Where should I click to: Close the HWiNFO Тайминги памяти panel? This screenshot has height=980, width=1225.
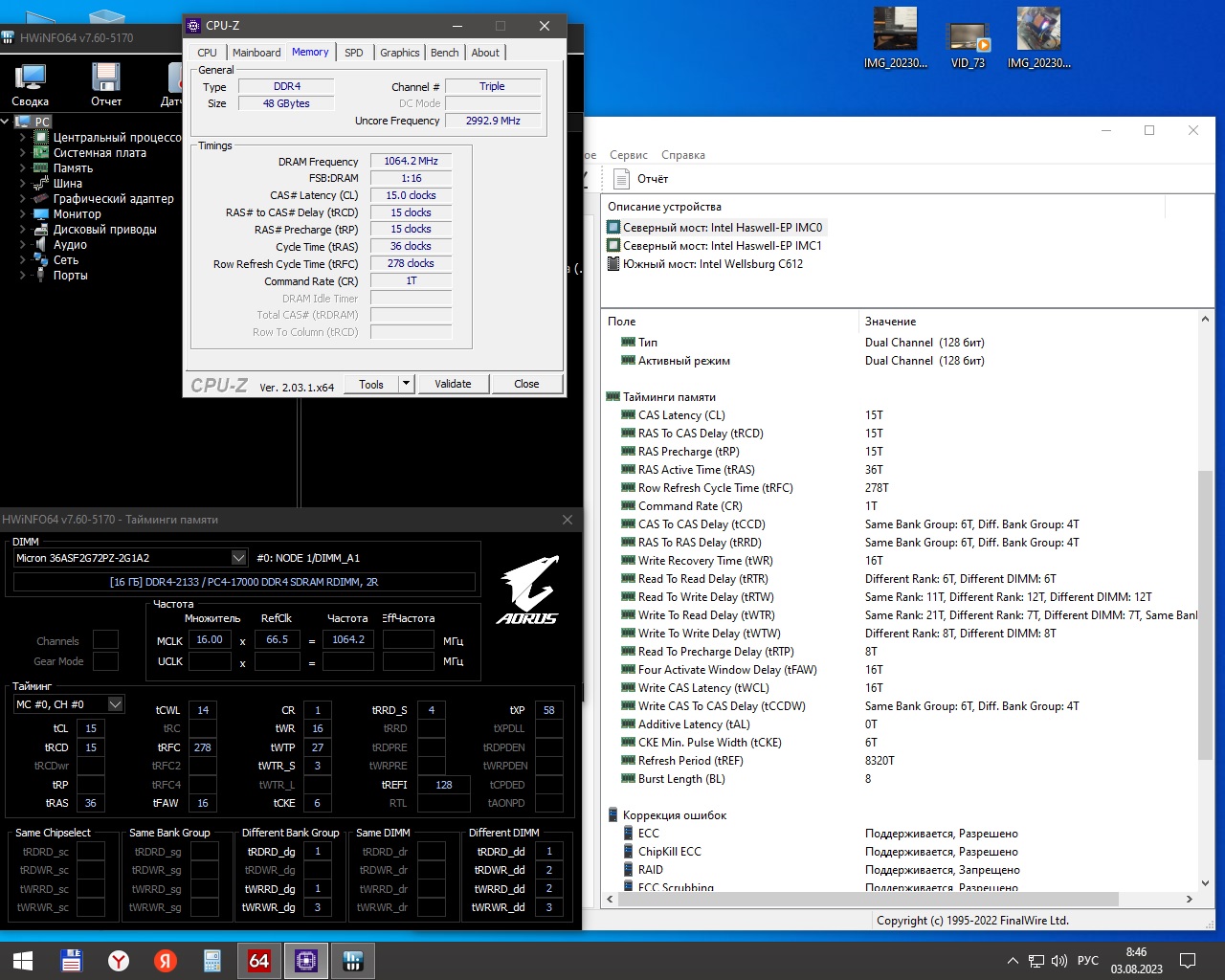[x=568, y=520]
